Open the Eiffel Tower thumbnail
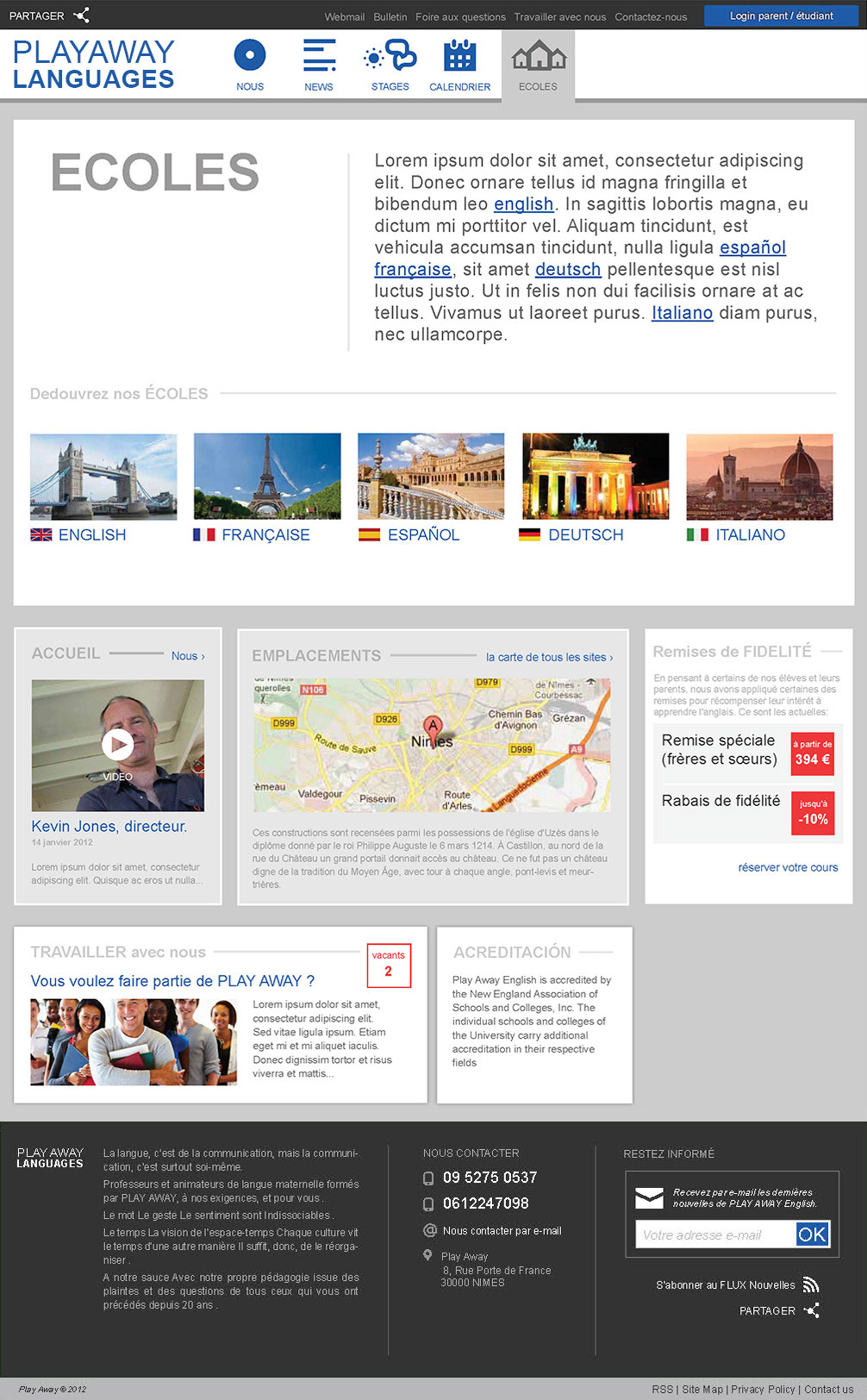Screen dimensions: 867x1400 267,477
